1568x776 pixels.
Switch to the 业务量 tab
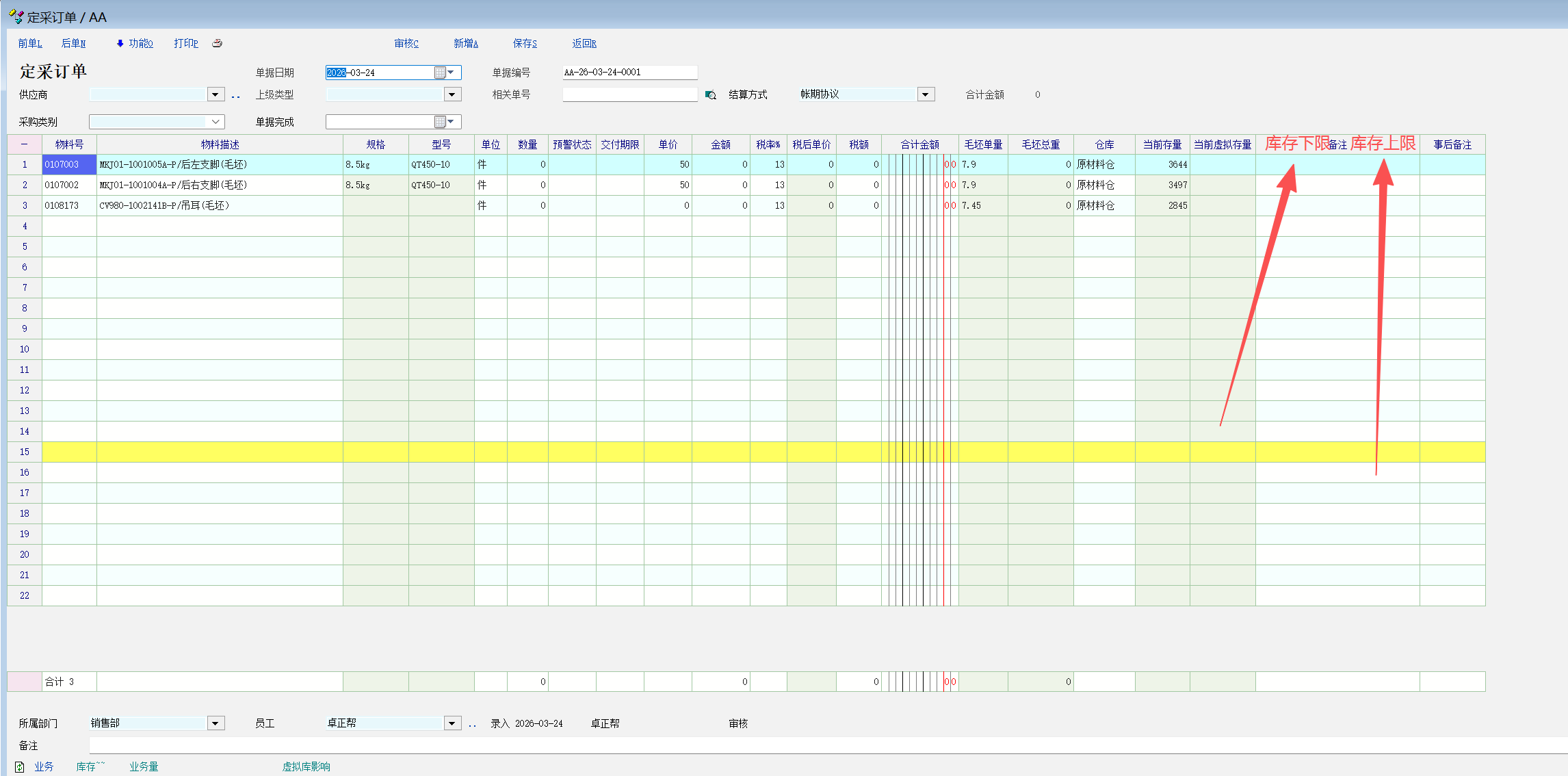point(144,766)
